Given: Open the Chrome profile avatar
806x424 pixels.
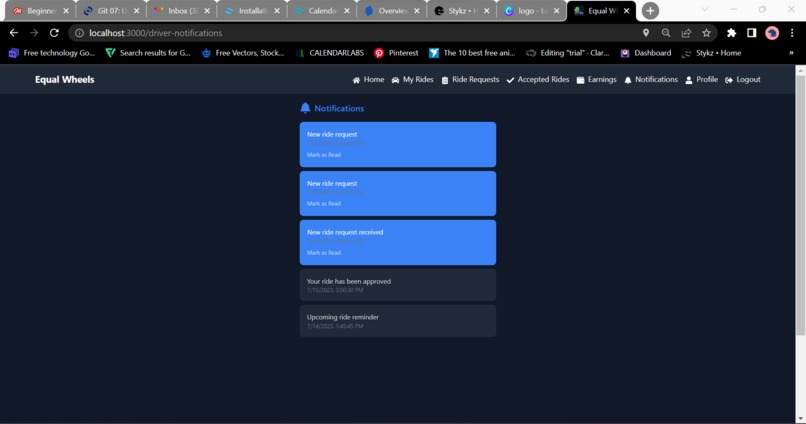Looking at the screenshot, I should pos(772,33).
